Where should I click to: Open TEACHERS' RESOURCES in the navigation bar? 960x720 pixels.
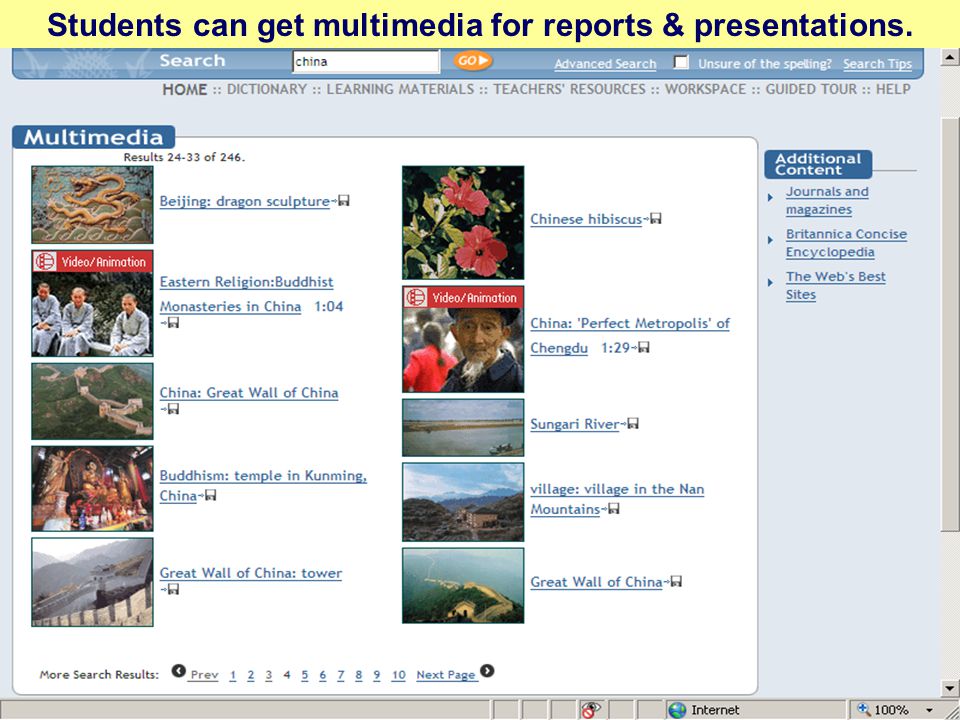point(569,89)
